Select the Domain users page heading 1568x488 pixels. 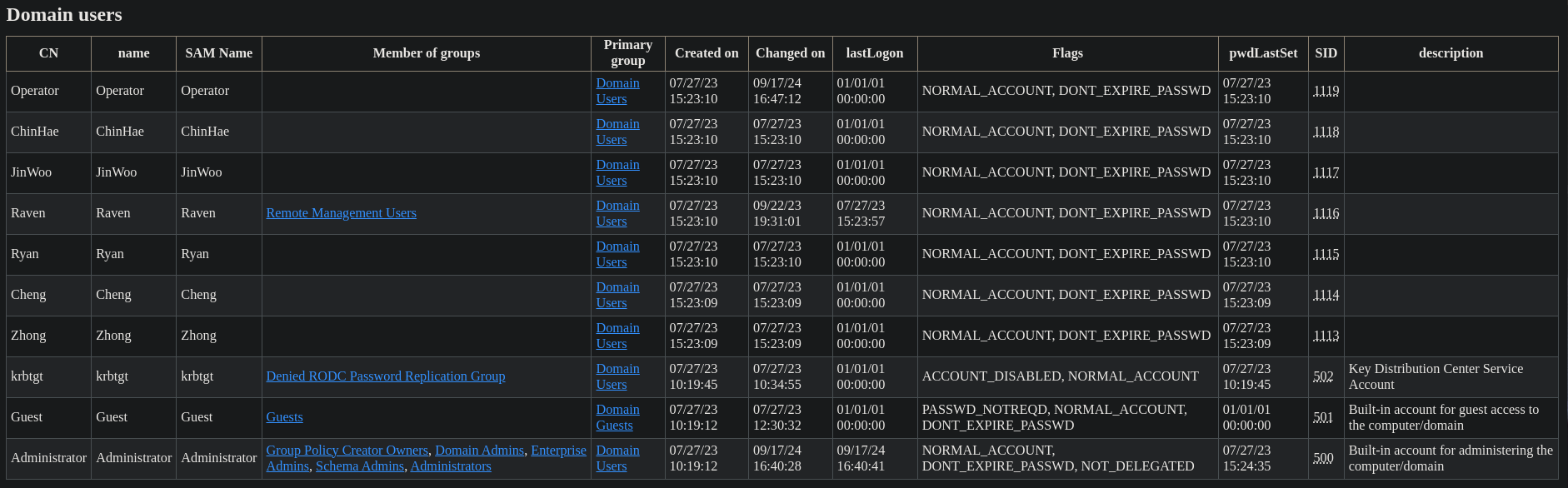coord(64,15)
